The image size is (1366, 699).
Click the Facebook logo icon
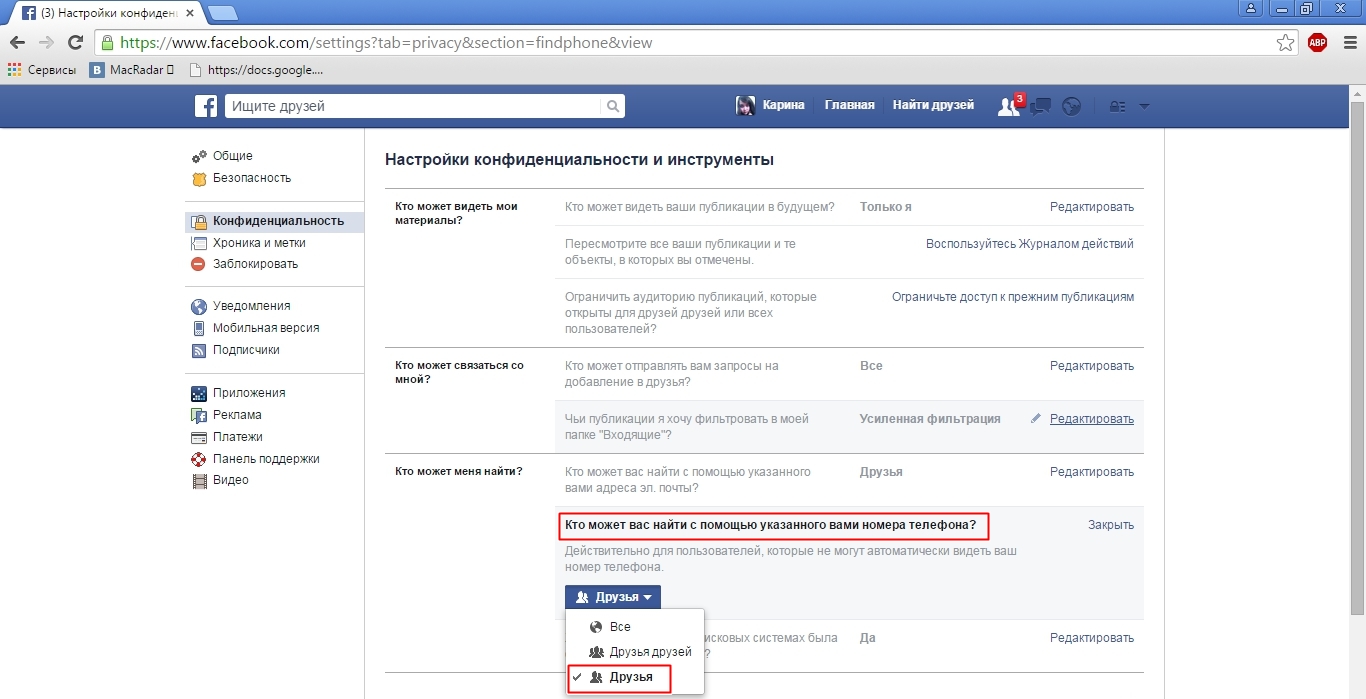206,106
